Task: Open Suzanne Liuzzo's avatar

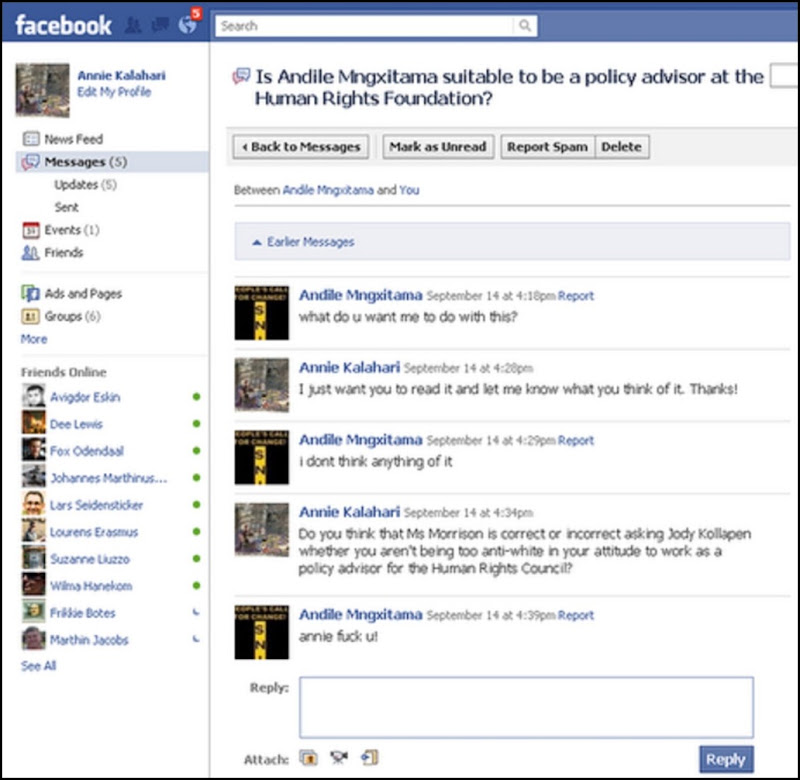Action: 34,558
